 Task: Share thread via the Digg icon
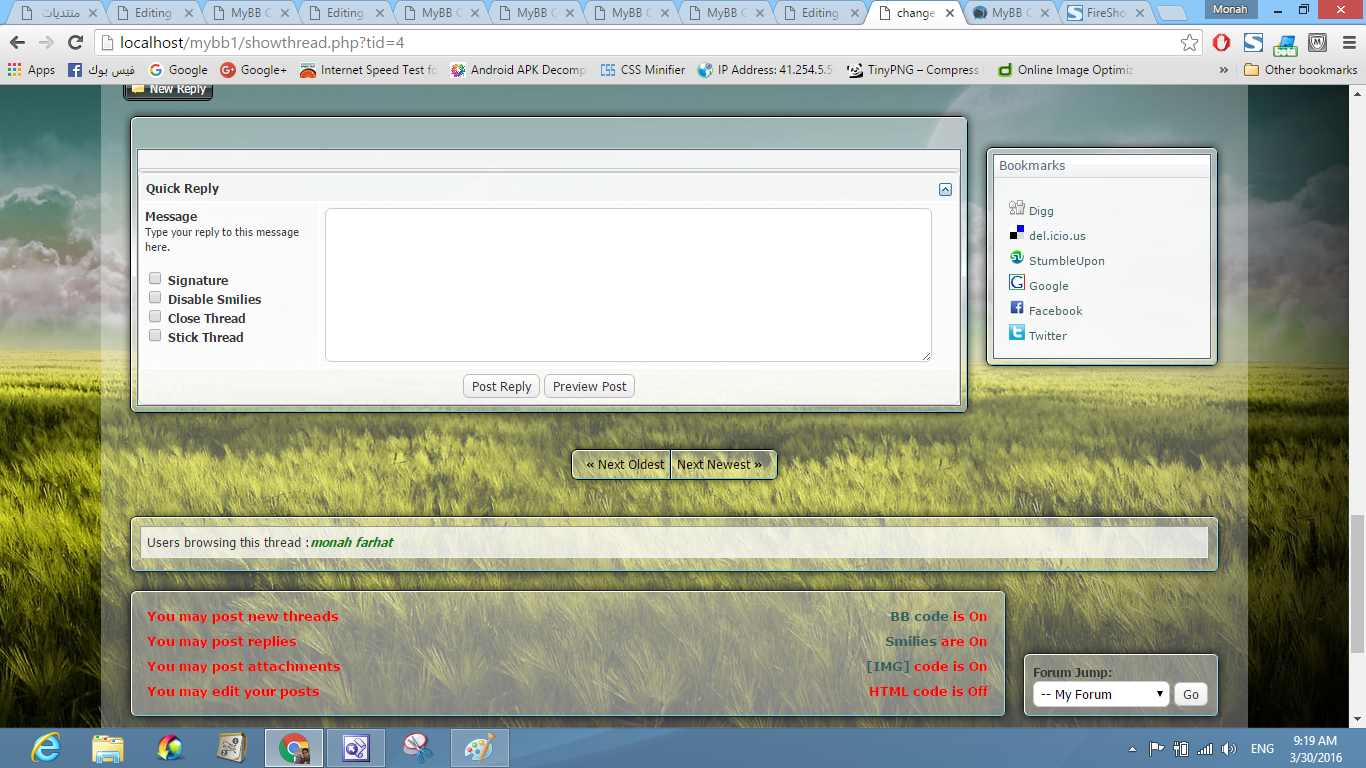(x=1017, y=208)
